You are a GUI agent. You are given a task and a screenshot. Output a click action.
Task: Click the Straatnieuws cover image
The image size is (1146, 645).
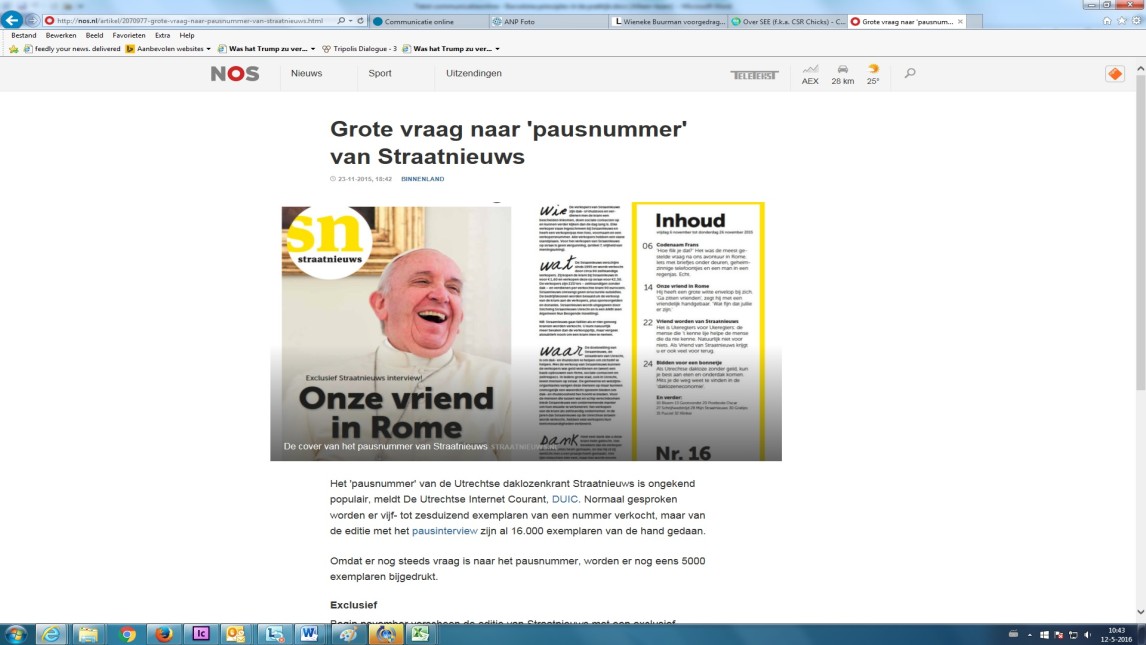point(525,332)
